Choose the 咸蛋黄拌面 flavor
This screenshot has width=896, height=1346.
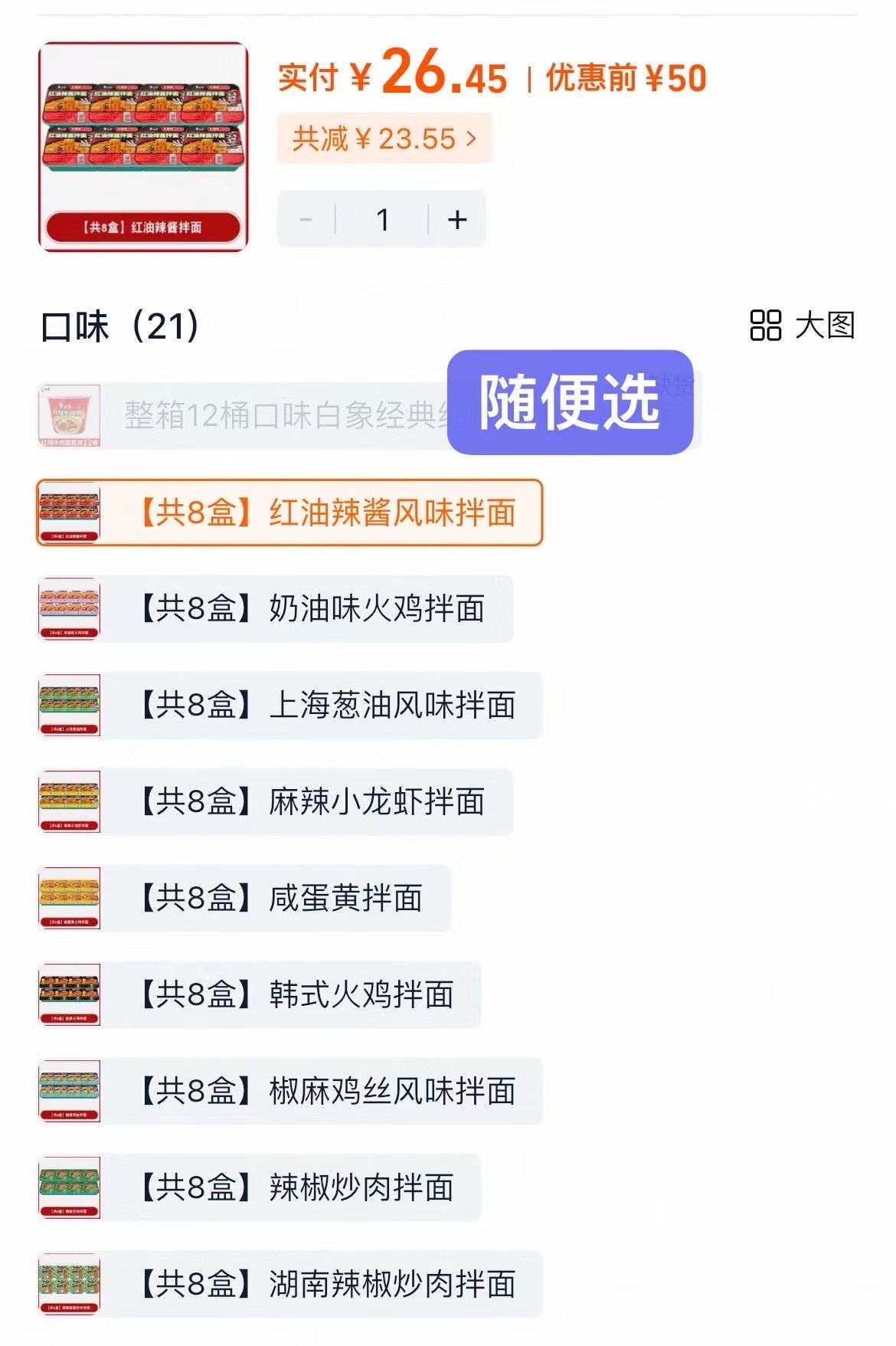point(244,899)
